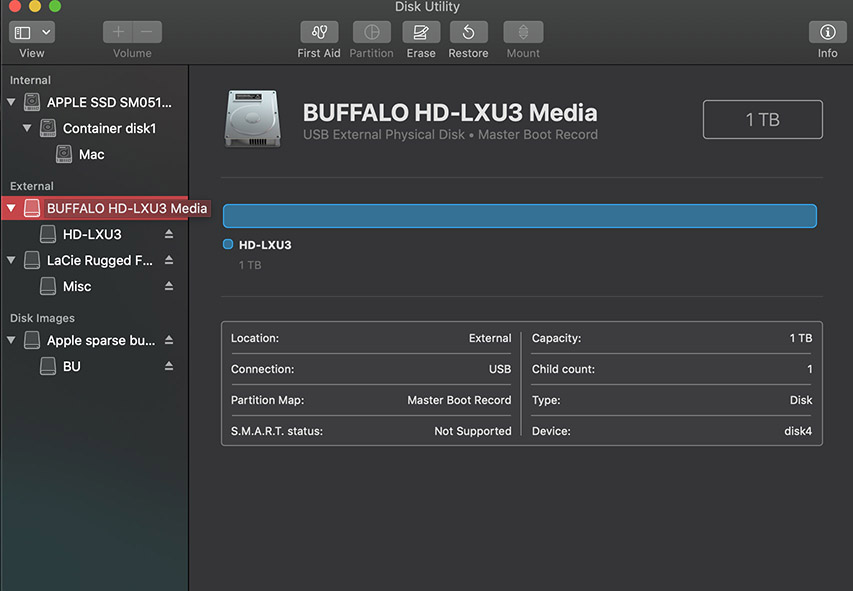
Task: Click the Internal section header
Action: coord(30,80)
